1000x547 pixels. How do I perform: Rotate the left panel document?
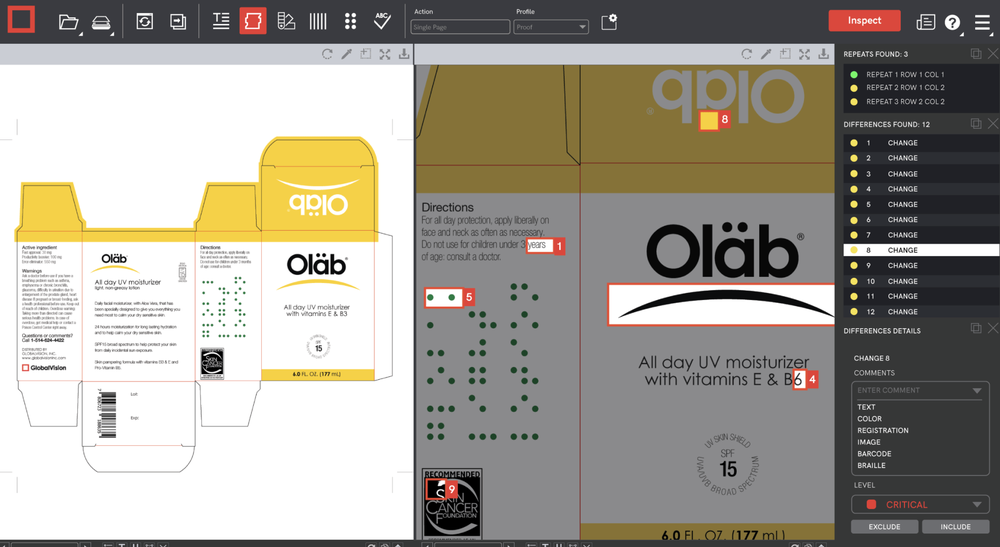[327, 54]
